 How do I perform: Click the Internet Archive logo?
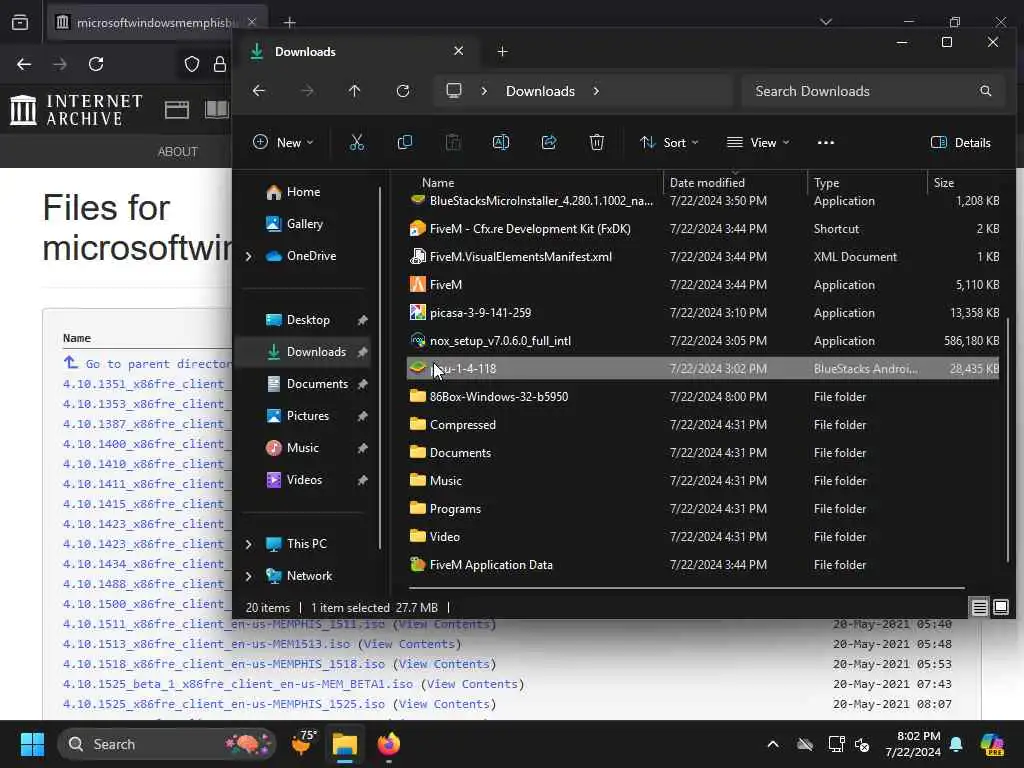pyautogui.click(x=76, y=110)
